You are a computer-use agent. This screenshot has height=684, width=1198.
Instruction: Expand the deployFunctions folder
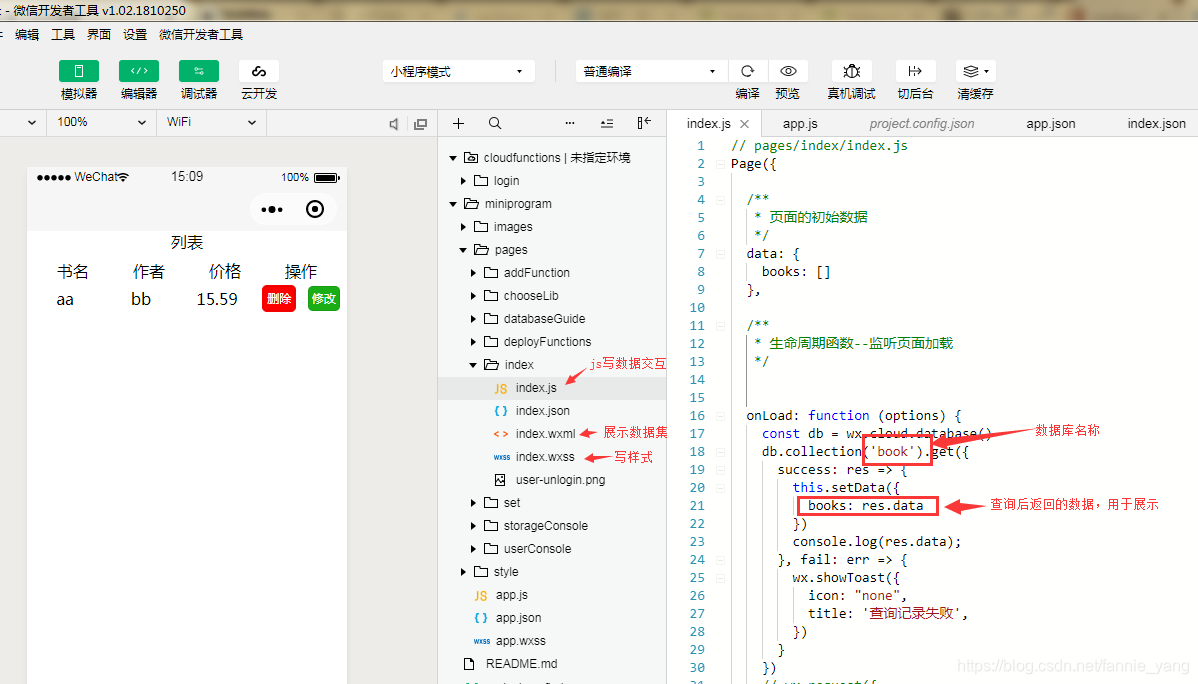[473, 342]
